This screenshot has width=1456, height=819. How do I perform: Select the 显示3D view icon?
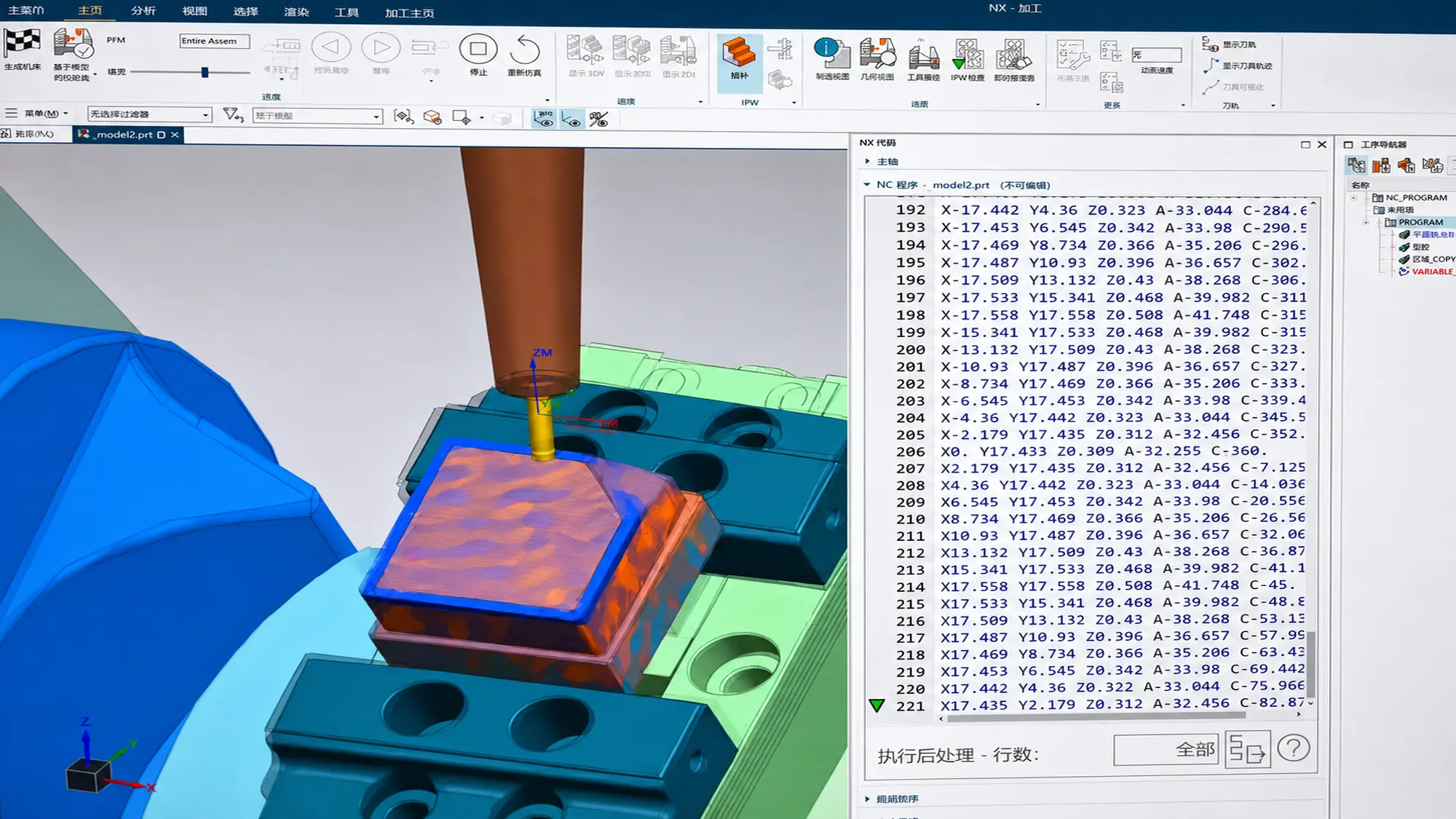coord(586,50)
